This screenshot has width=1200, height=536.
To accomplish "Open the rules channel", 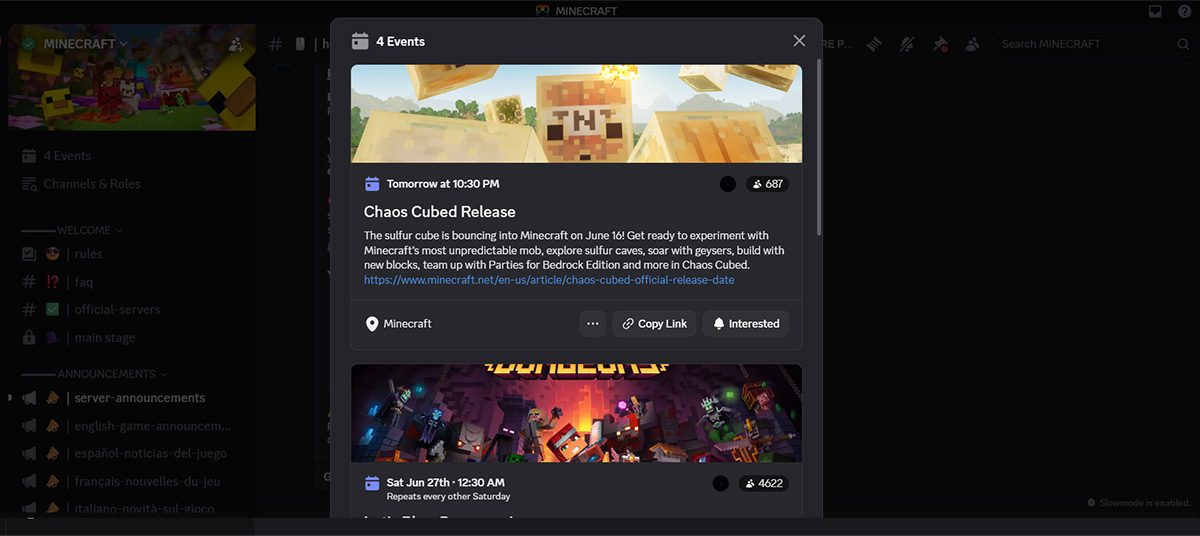I will [132, 254].
